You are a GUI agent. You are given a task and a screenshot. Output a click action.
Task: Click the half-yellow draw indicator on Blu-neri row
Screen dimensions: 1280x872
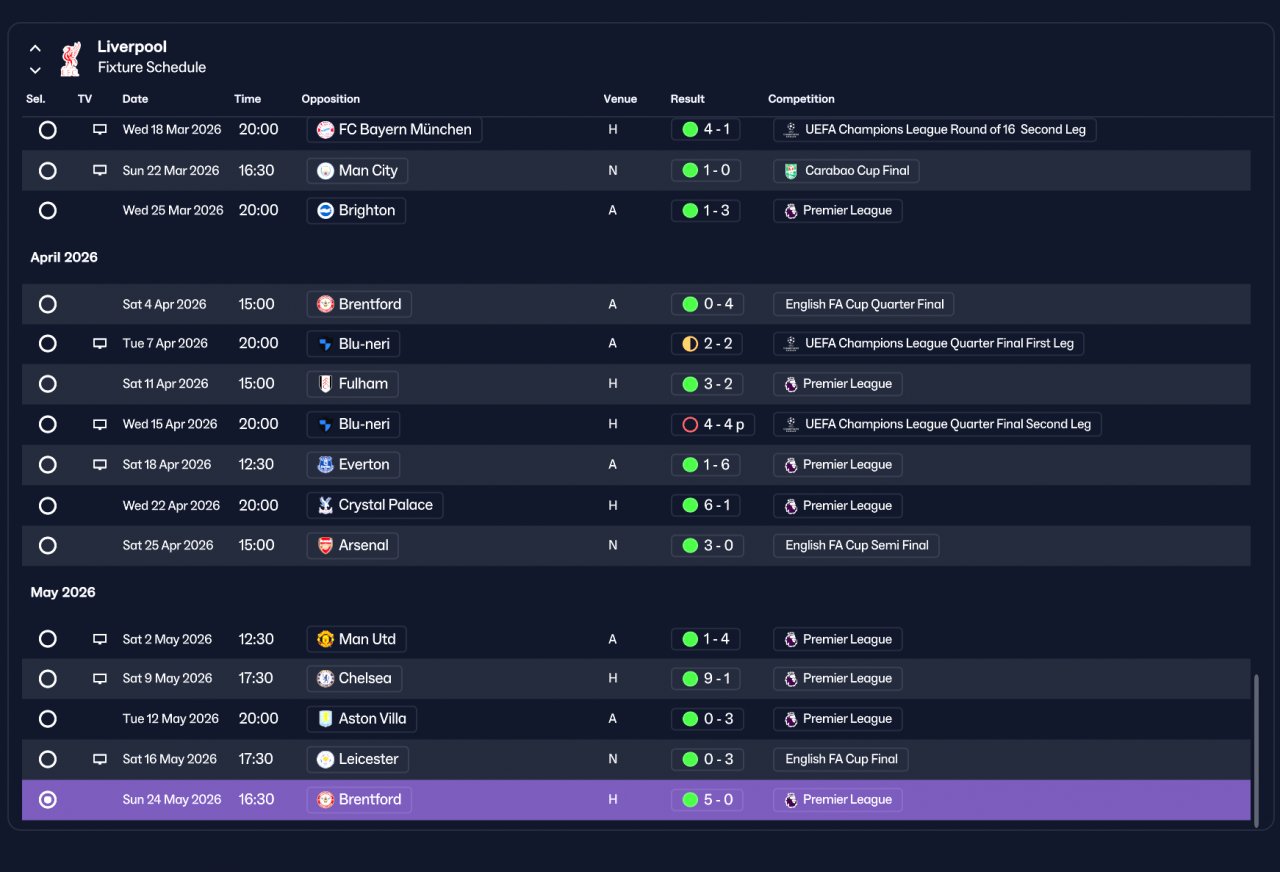[690, 344]
